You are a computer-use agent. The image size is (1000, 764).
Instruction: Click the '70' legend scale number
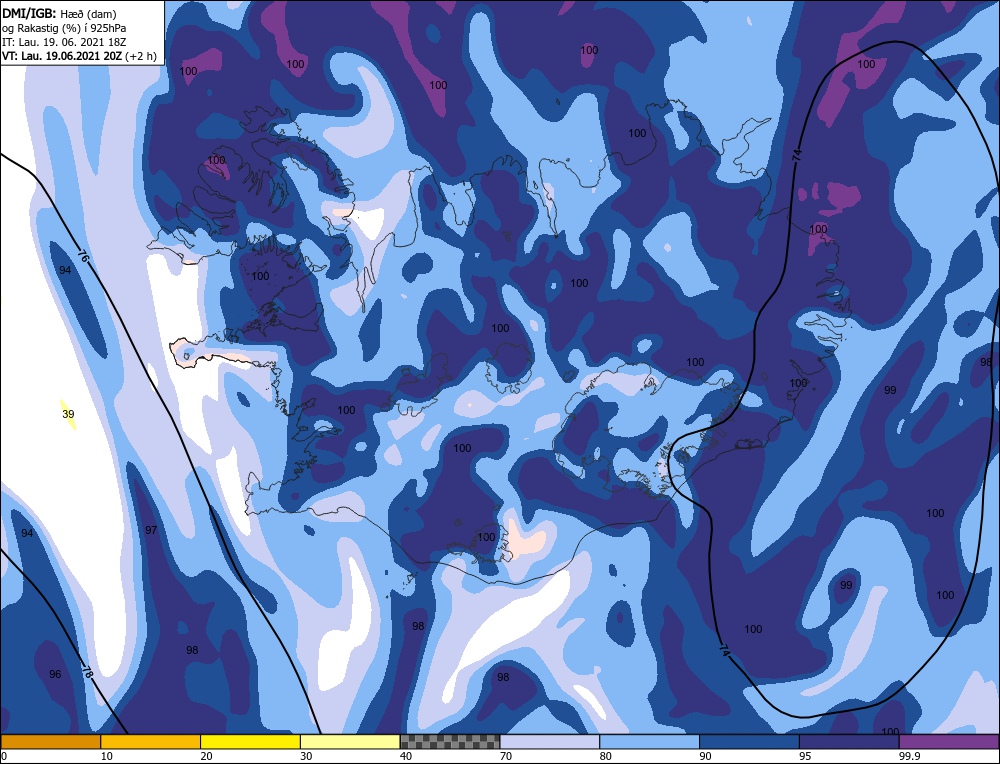[506, 756]
